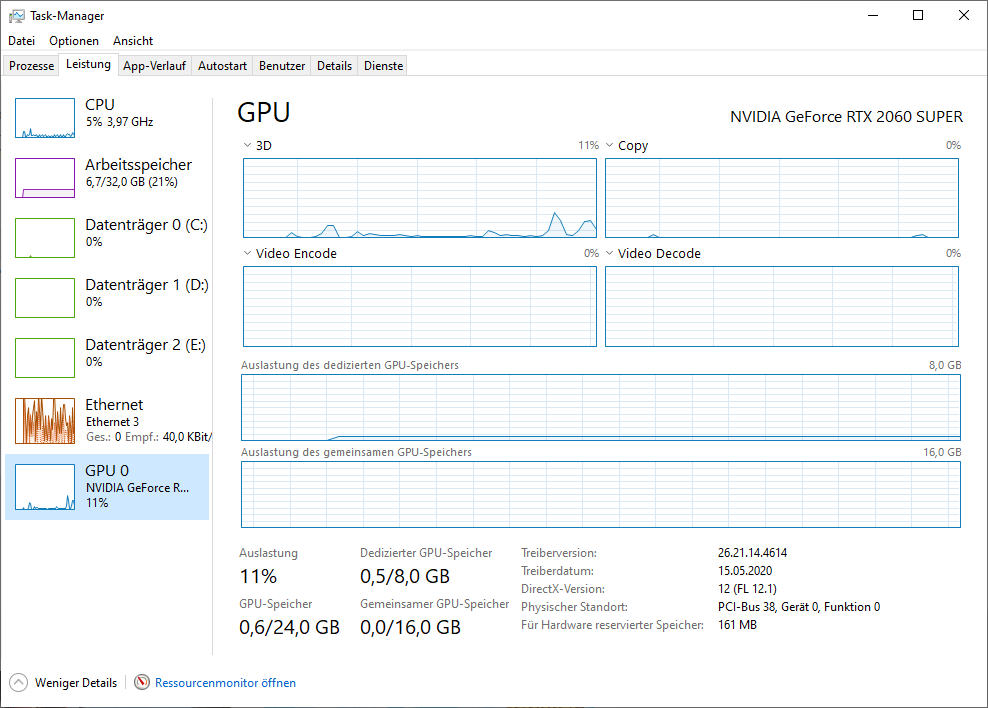Switch to the Prozesse tab
This screenshot has width=988, height=708.
click(x=32, y=66)
